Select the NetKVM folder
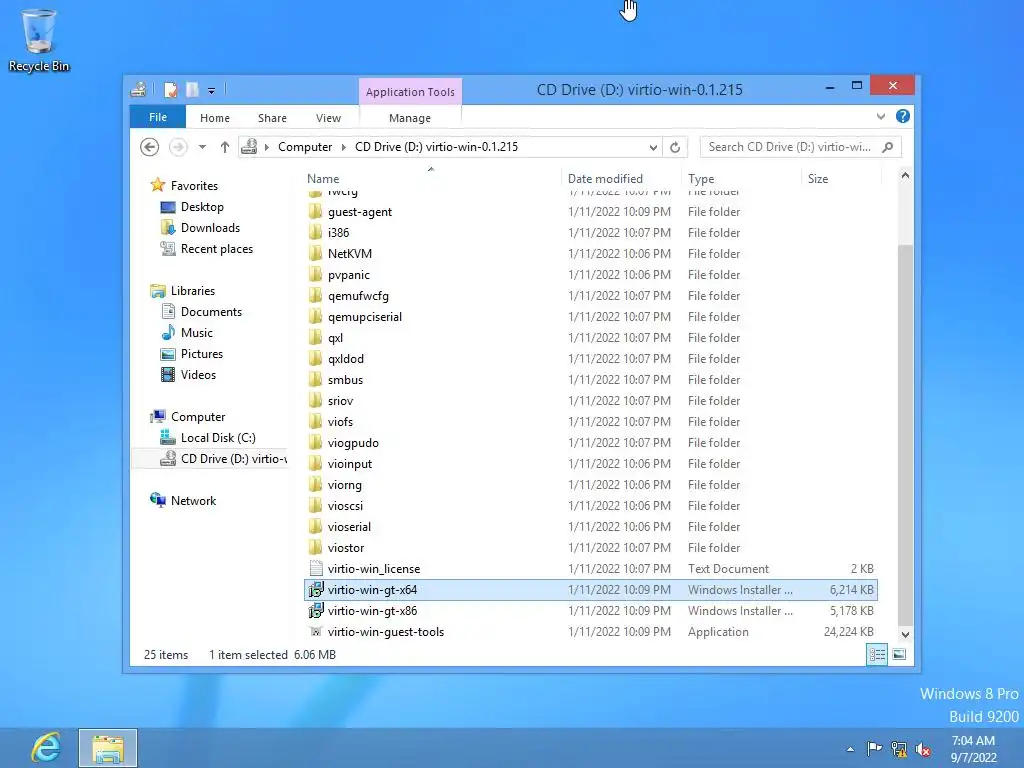This screenshot has height=768, width=1024. [349, 253]
